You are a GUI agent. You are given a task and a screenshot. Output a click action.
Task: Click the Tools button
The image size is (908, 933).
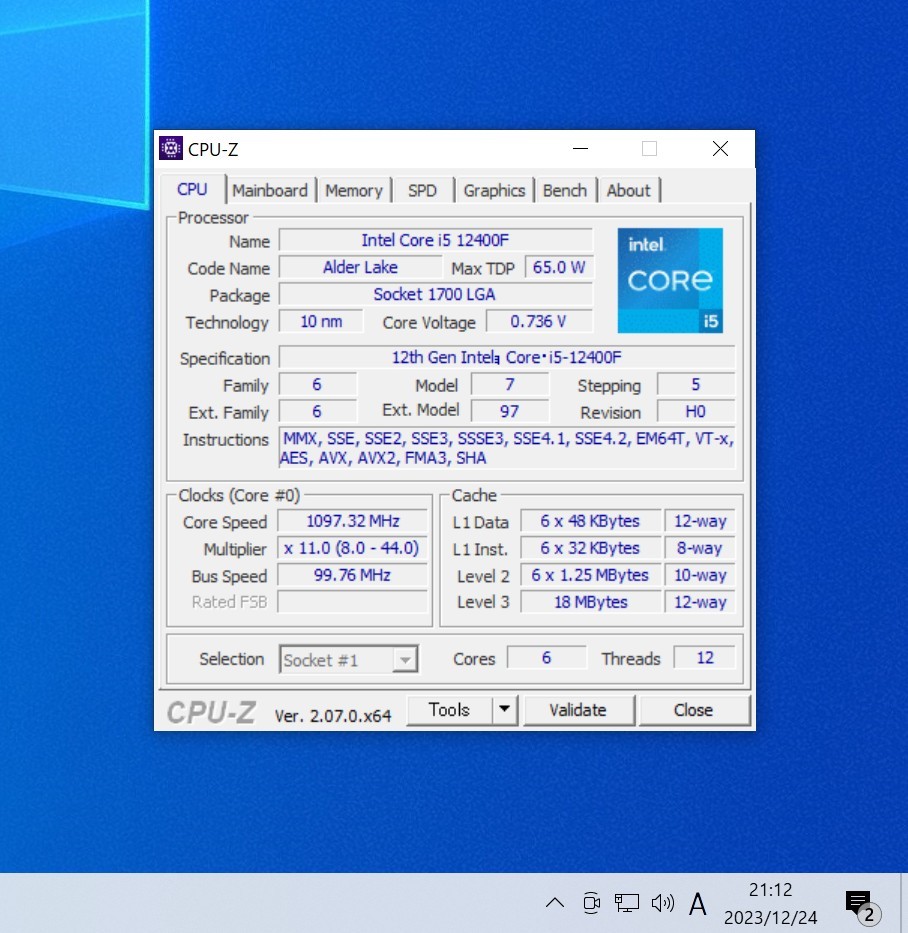(449, 710)
